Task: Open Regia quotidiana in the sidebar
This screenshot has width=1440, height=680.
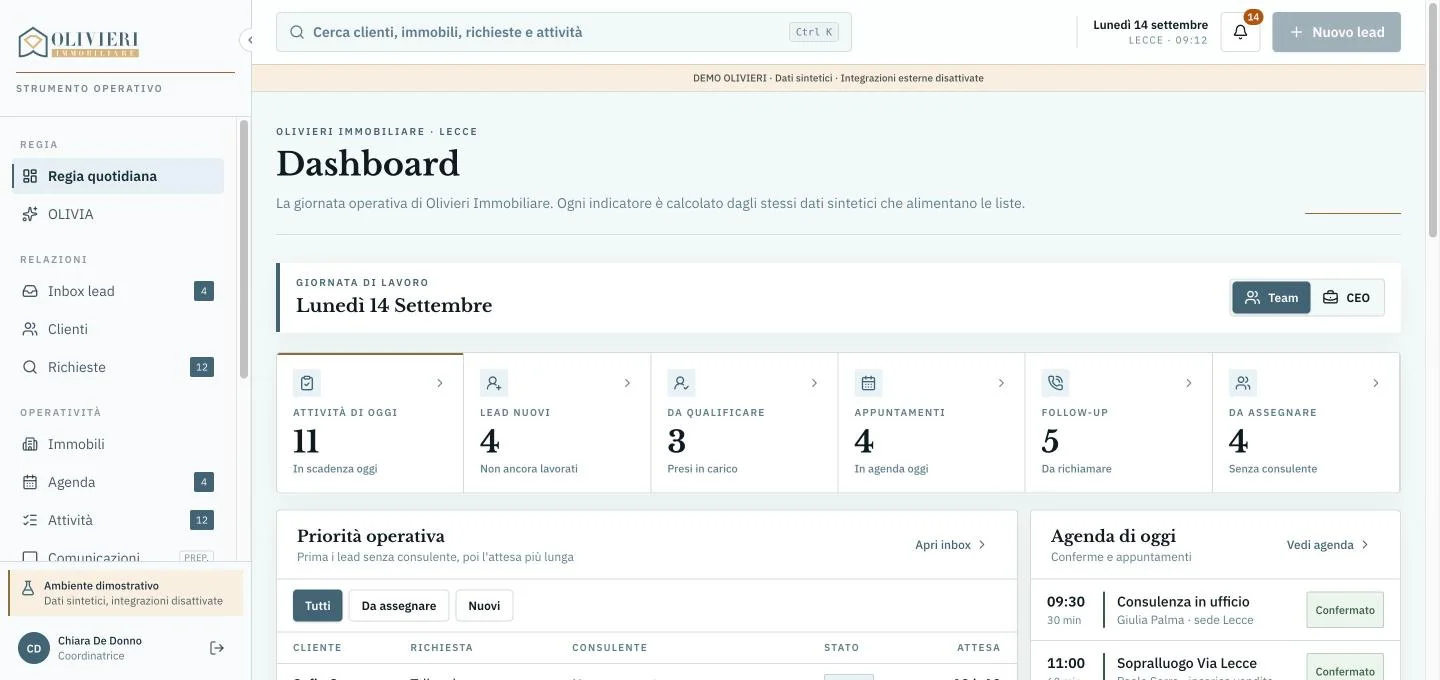Action: coord(118,176)
